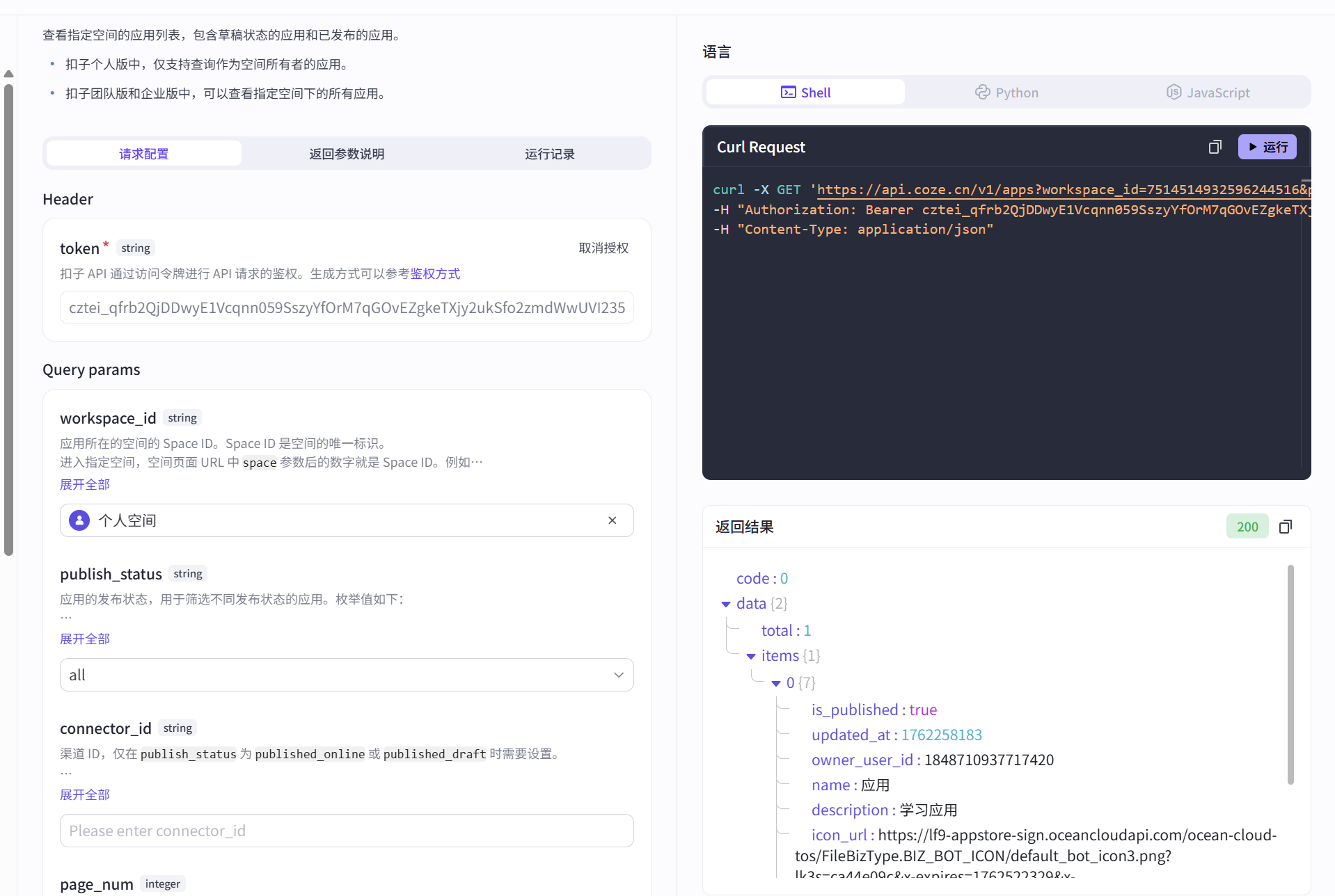Viewport: 1335px width, 896px height.
Task: Open the 返回参数说明 tab
Action: pos(347,154)
